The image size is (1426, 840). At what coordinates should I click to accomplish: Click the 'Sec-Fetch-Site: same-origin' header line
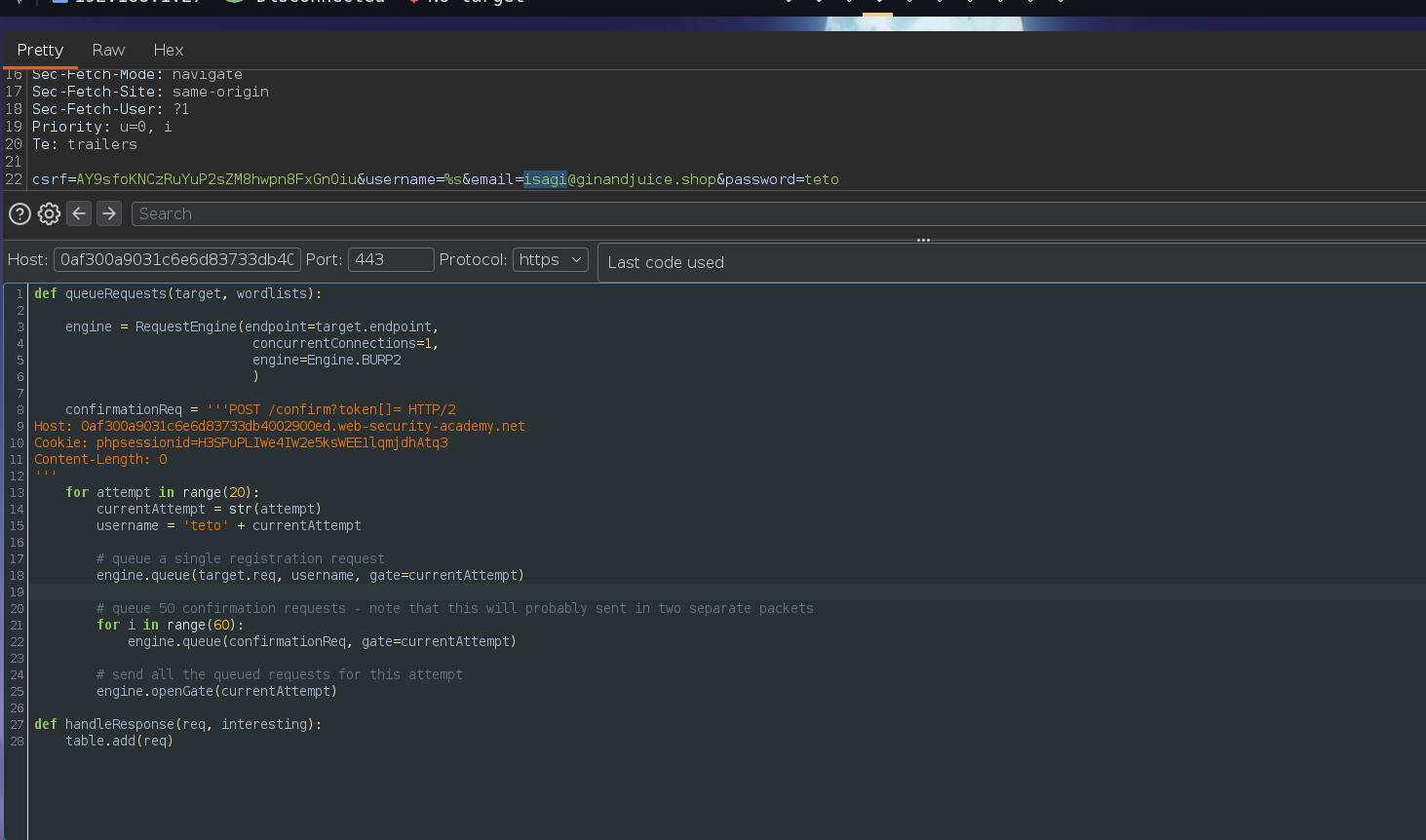pyautogui.click(x=150, y=92)
